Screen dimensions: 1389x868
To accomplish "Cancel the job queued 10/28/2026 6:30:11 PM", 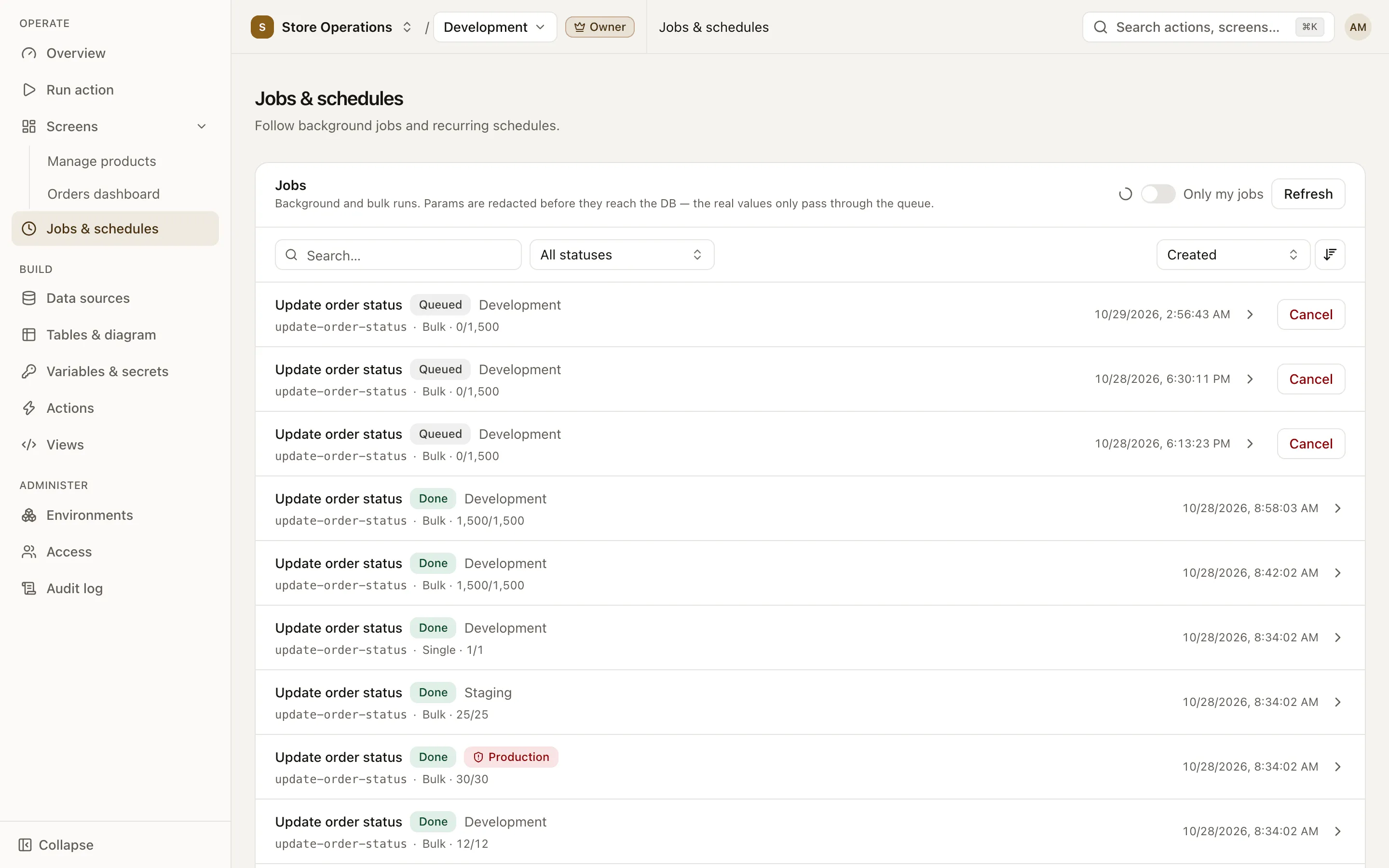I will (1311, 380).
